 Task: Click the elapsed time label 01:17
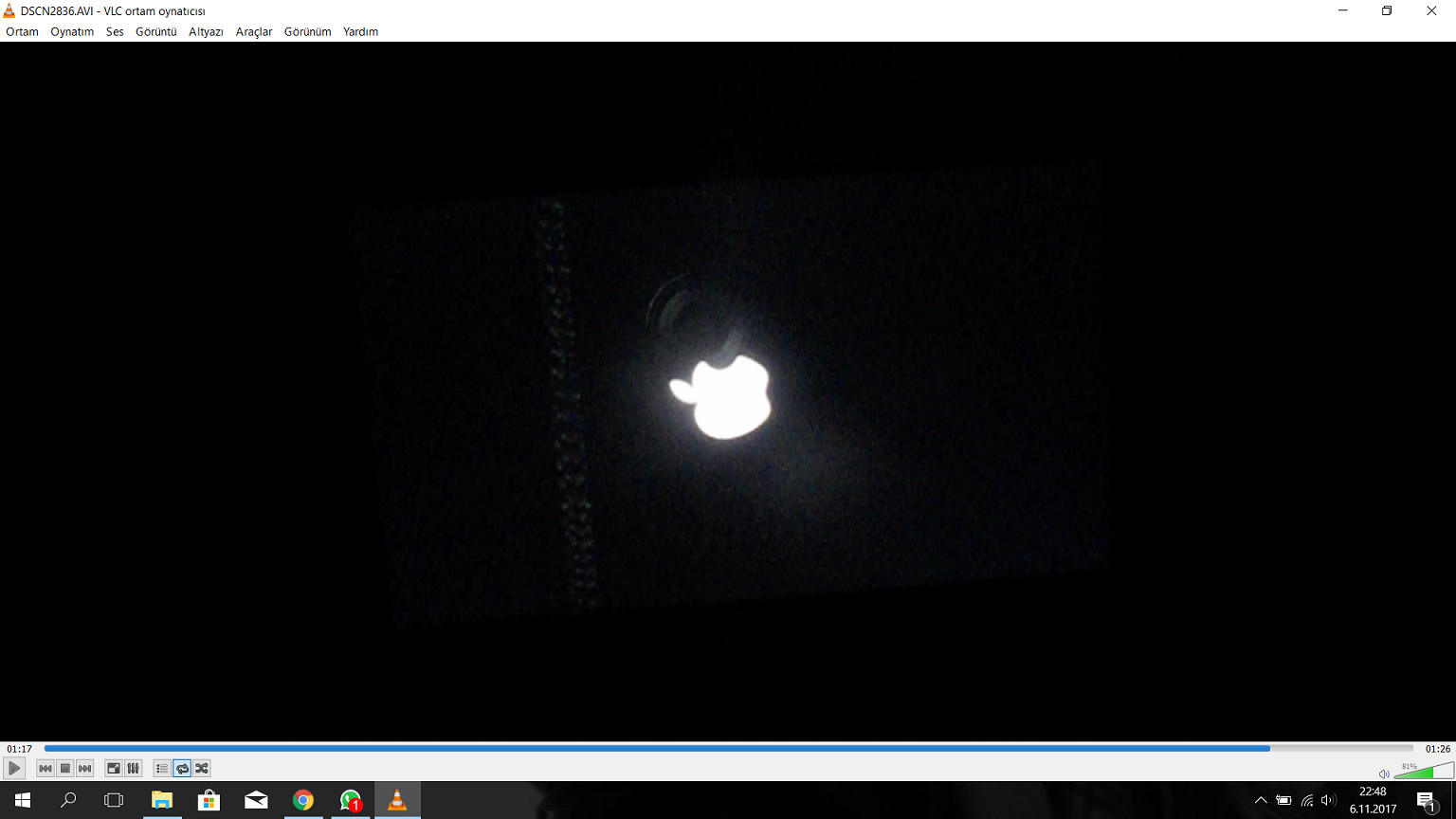(x=19, y=749)
